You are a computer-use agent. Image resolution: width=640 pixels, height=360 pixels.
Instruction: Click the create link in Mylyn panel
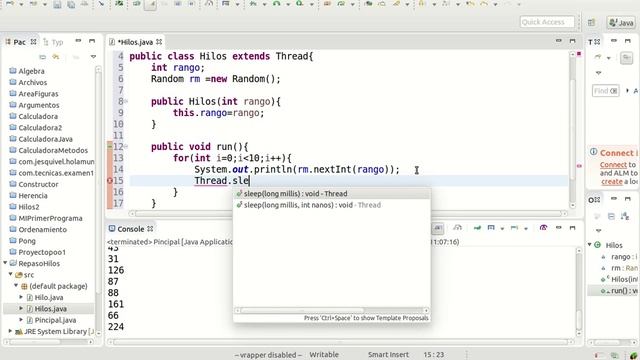611,182
